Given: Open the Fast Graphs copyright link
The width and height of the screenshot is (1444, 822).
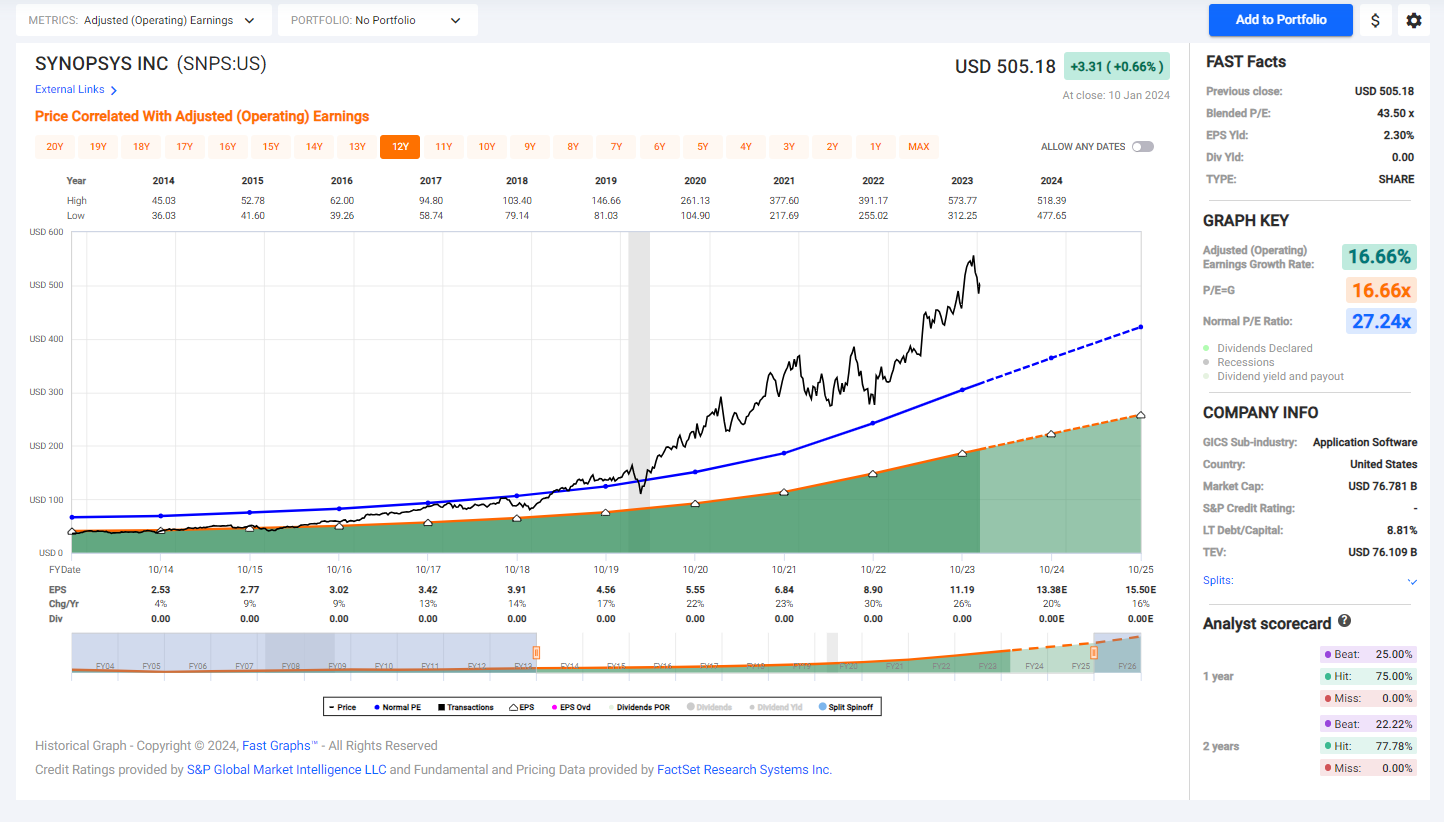Looking at the screenshot, I should (x=280, y=746).
